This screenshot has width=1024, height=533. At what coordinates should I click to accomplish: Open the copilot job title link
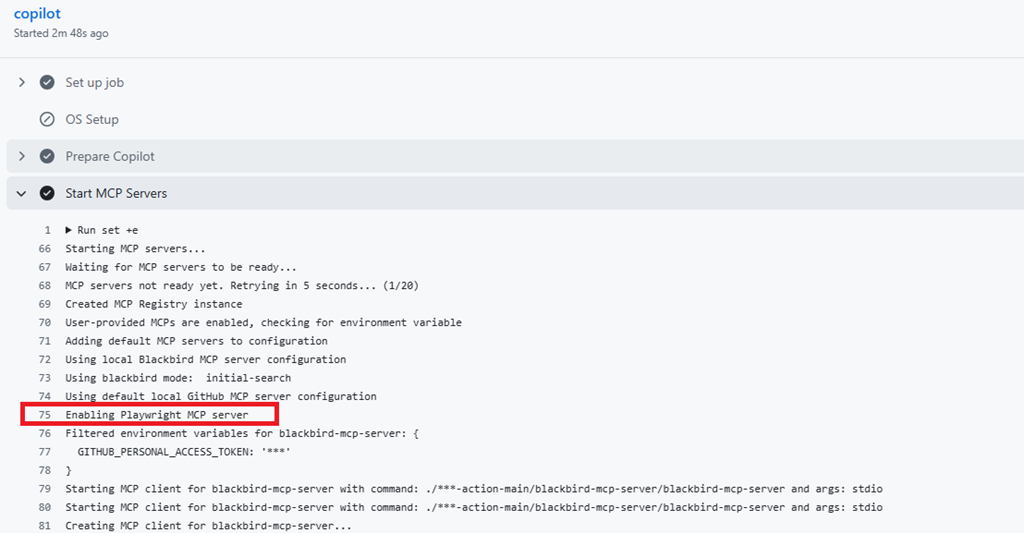click(x=37, y=14)
